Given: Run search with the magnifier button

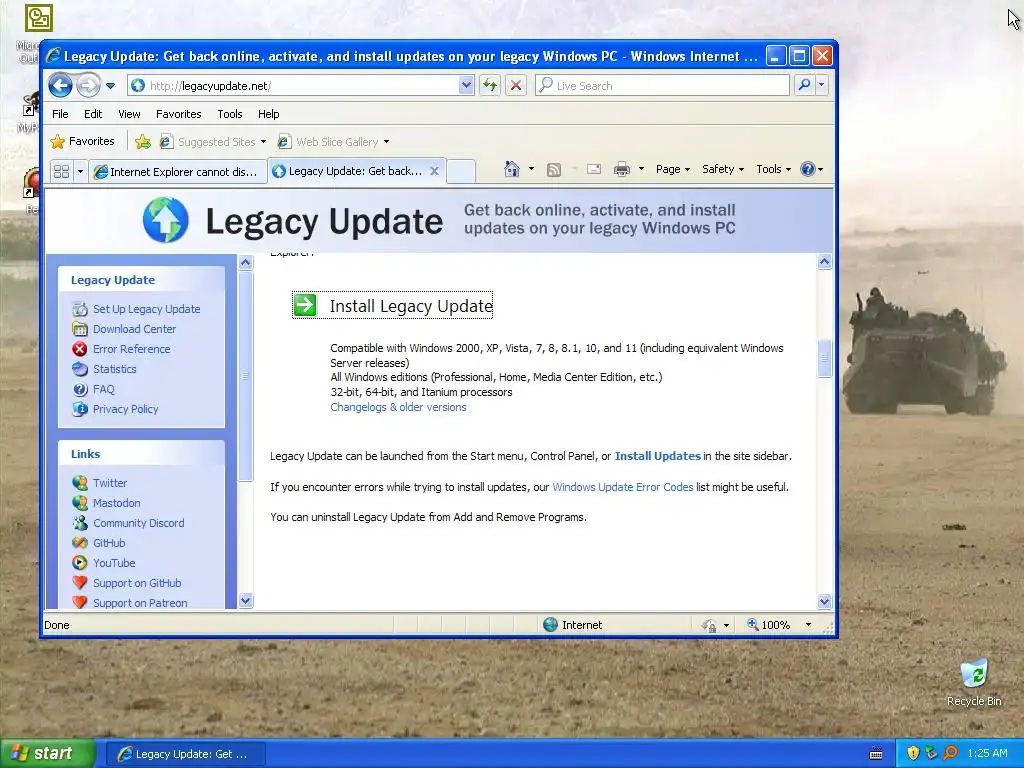Looking at the screenshot, I should [804, 86].
